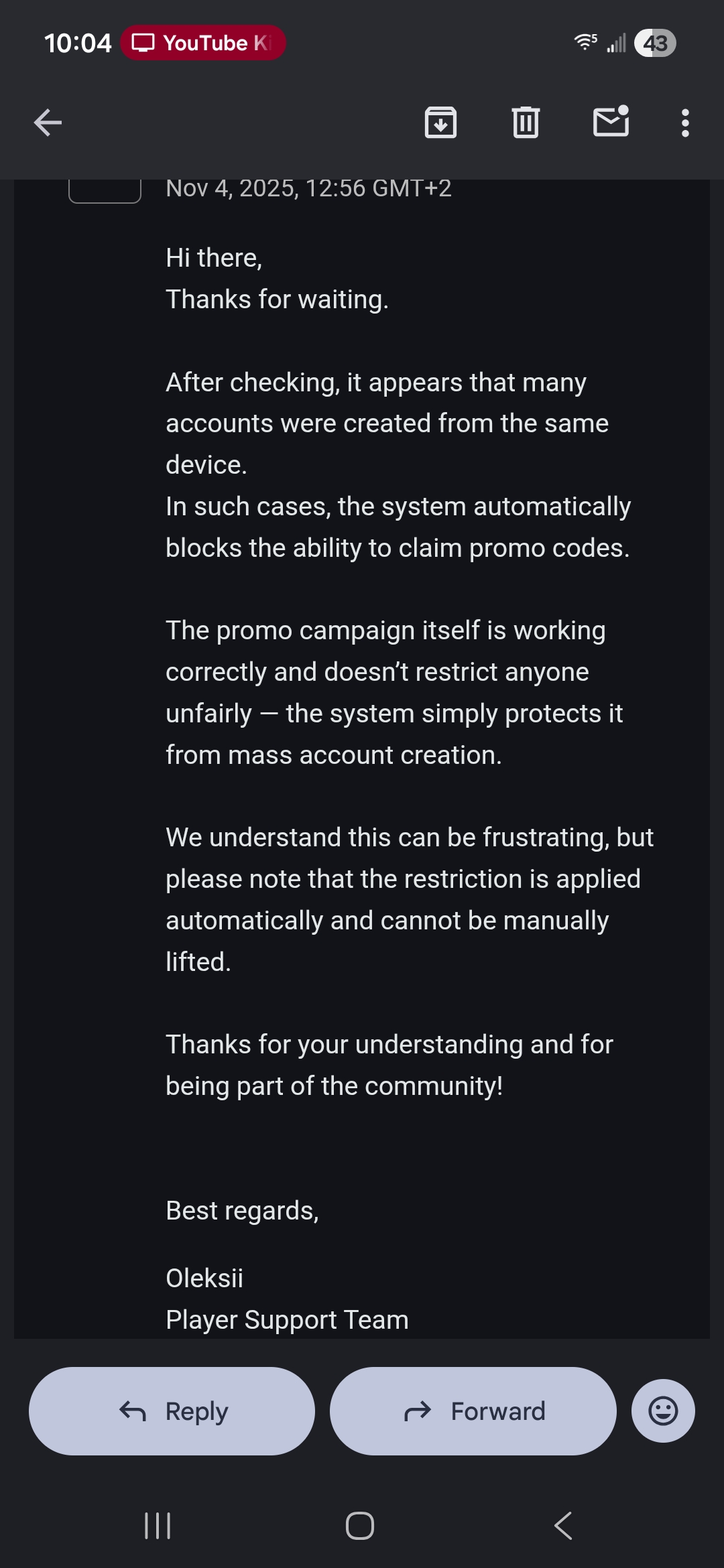Tap the "Hi there," greeting line
Viewport: 724px width, 1568px height.
pos(214,258)
